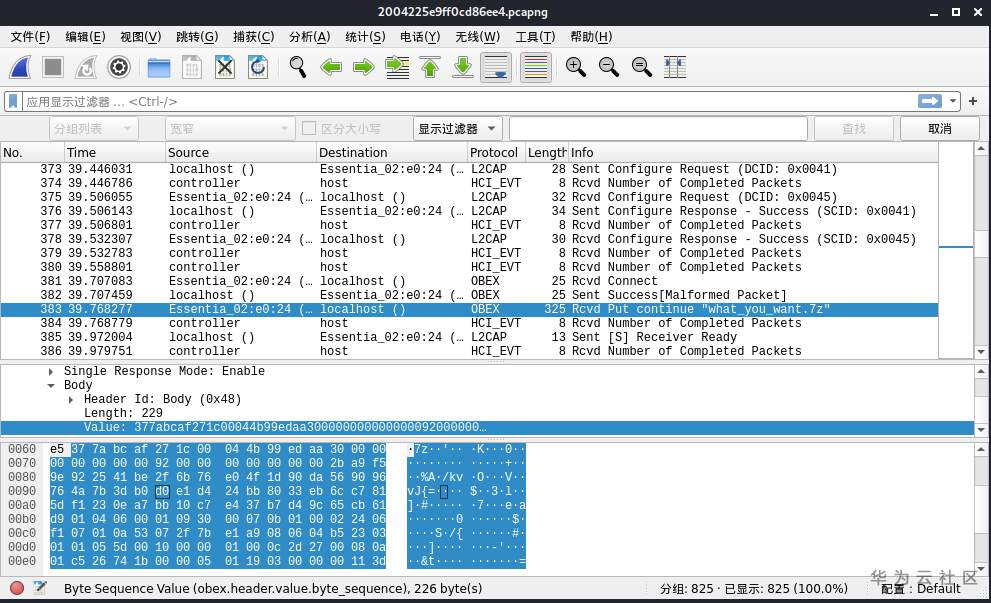Open the Help (帮助) menu
Screen dimensions: 991x603
click(x=591, y=37)
